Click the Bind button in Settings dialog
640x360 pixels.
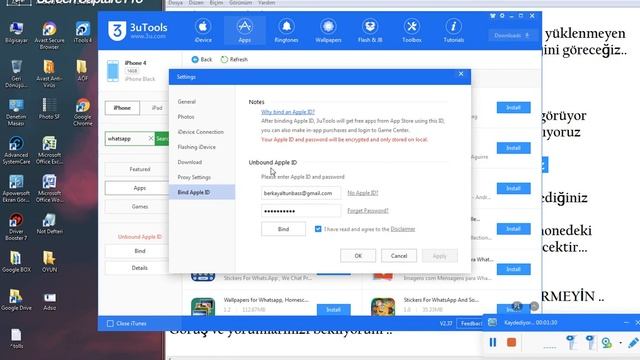283,229
